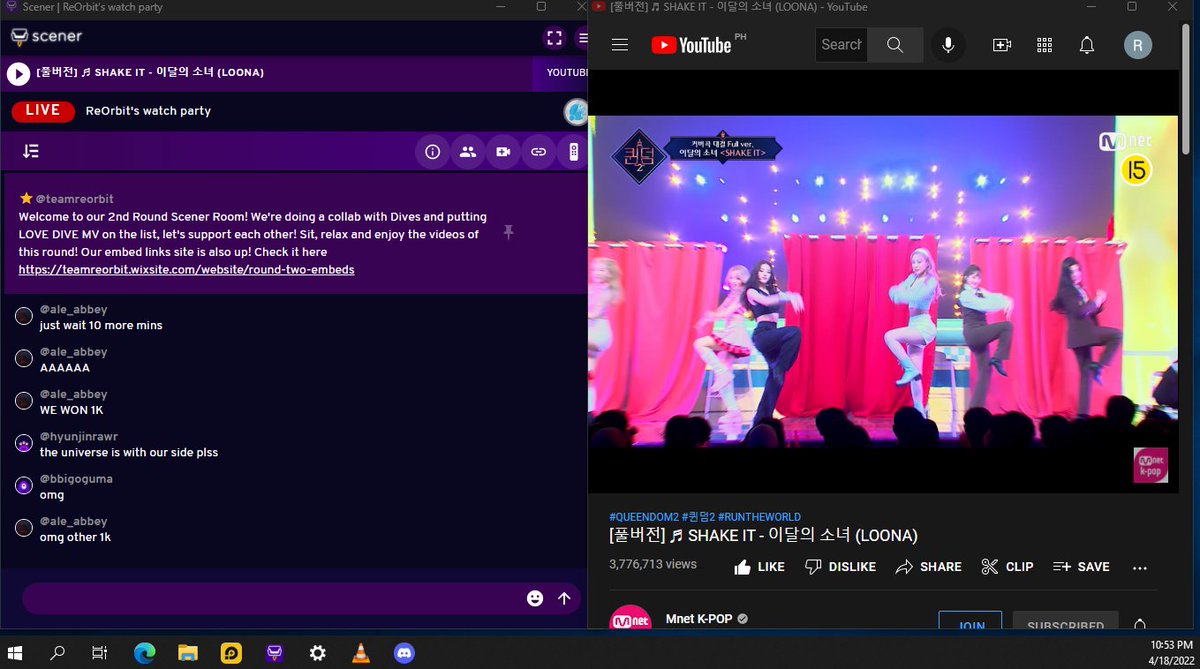Screen dimensions: 1200x669
Task: Open YouTube notifications bell
Action: click(1087, 45)
